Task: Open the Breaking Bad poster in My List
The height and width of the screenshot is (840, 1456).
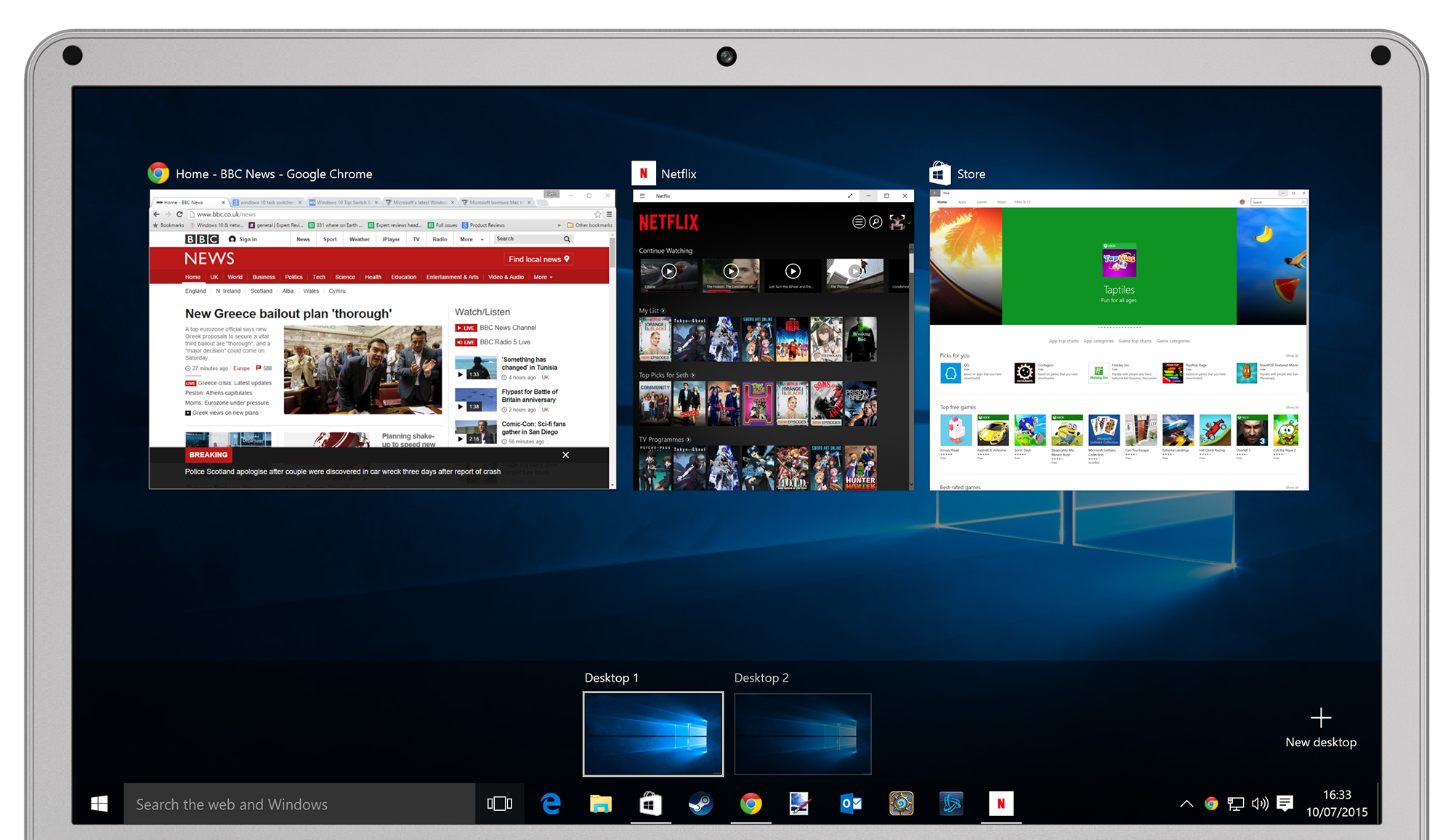Action: [x=860, y=339]
